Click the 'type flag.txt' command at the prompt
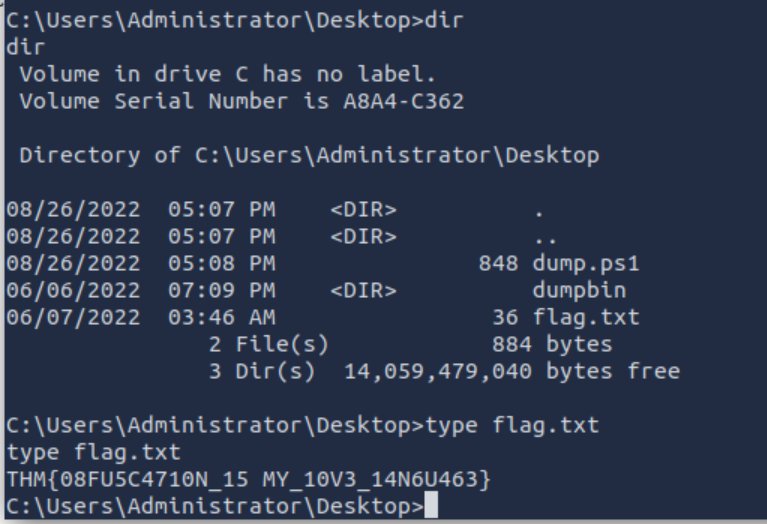The image size is (767, 524). pos(512,425)
